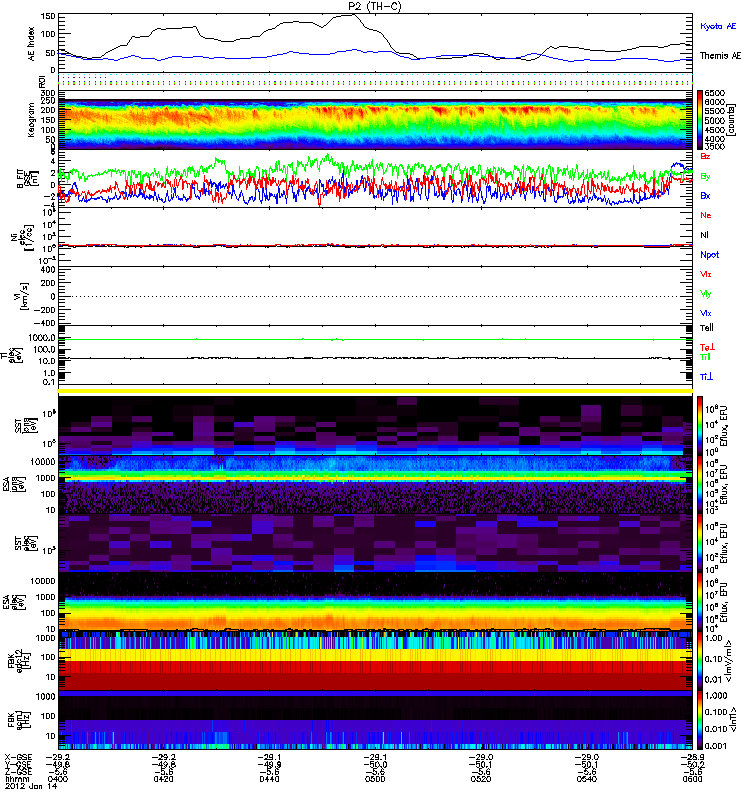750x800 pixels.
Task: Click the "hhmm" time format label
Action: (15, 779)
